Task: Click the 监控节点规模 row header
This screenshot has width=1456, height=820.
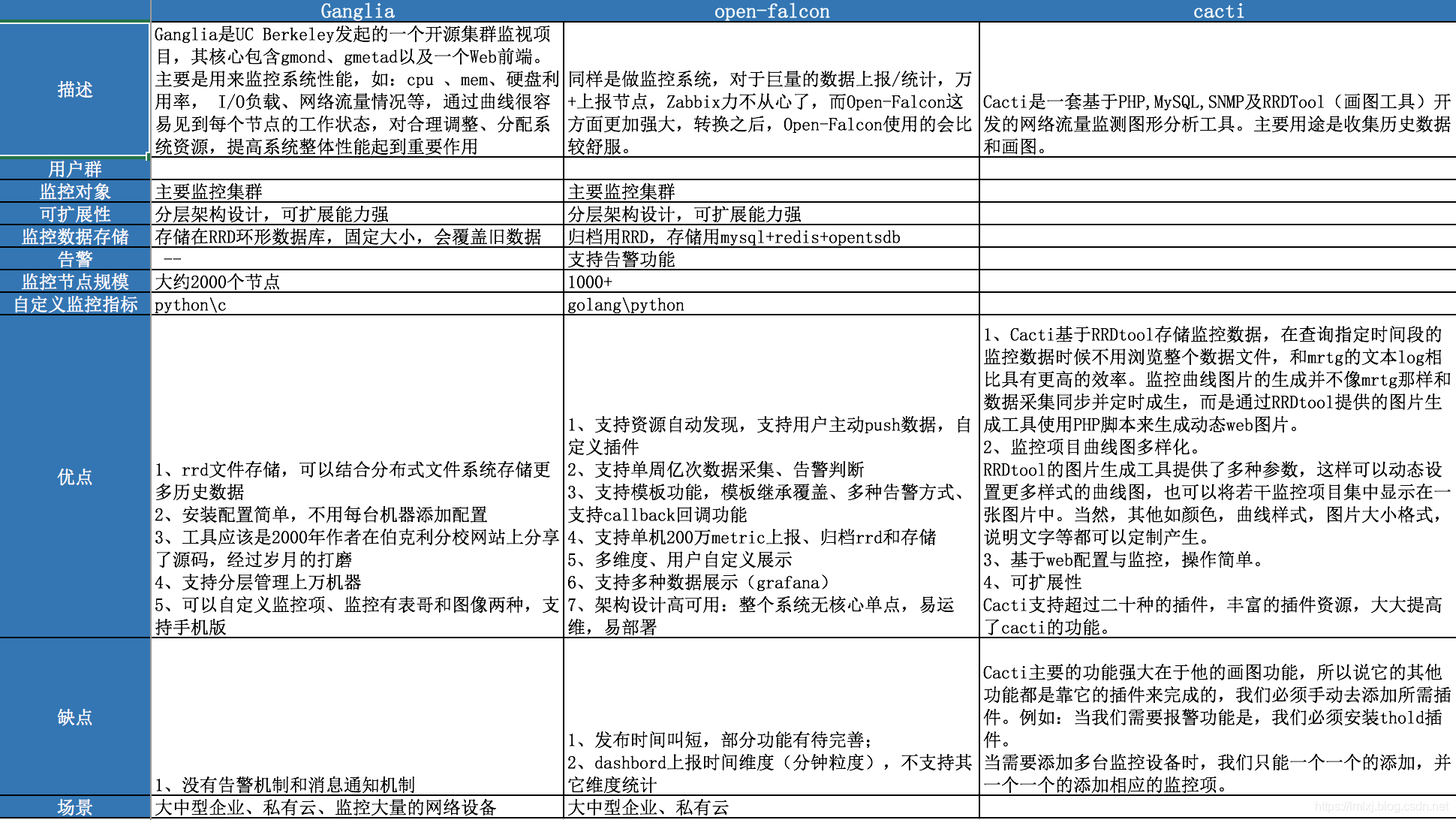Action: pos(75,282)
